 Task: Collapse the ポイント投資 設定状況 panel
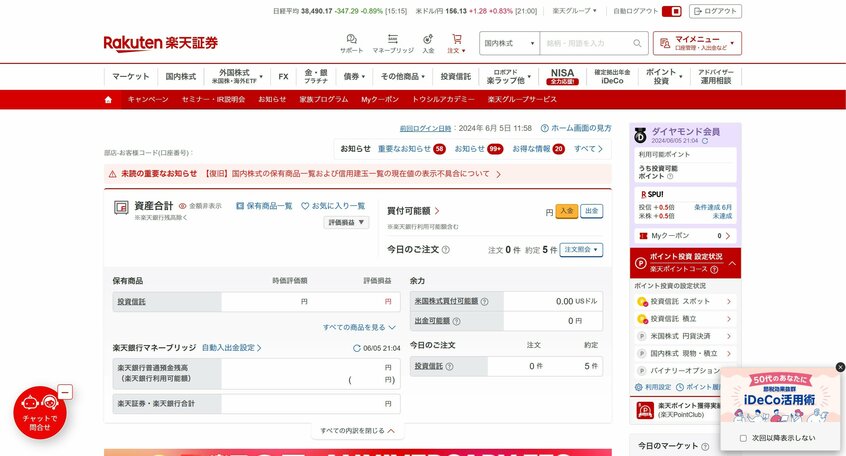coord(732,263)
